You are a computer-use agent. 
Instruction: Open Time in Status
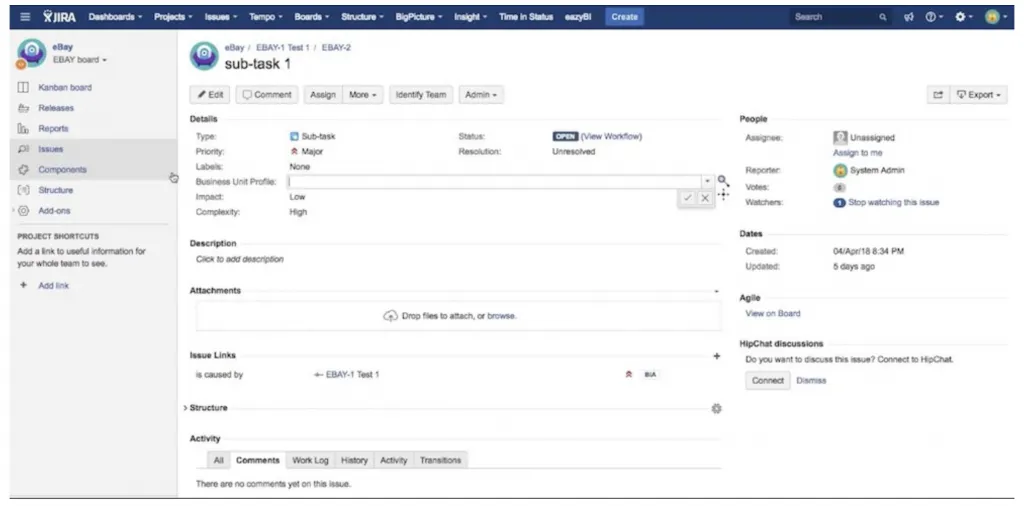tap(526, 17)
